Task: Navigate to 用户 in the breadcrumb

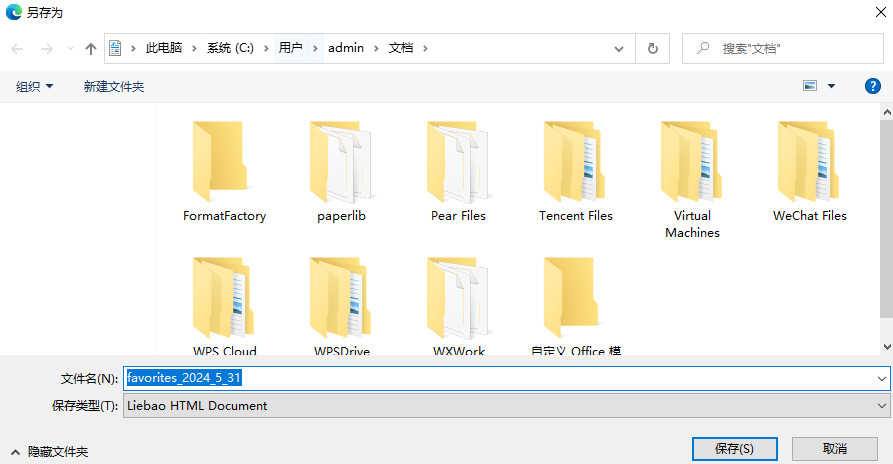Action: 290,48
